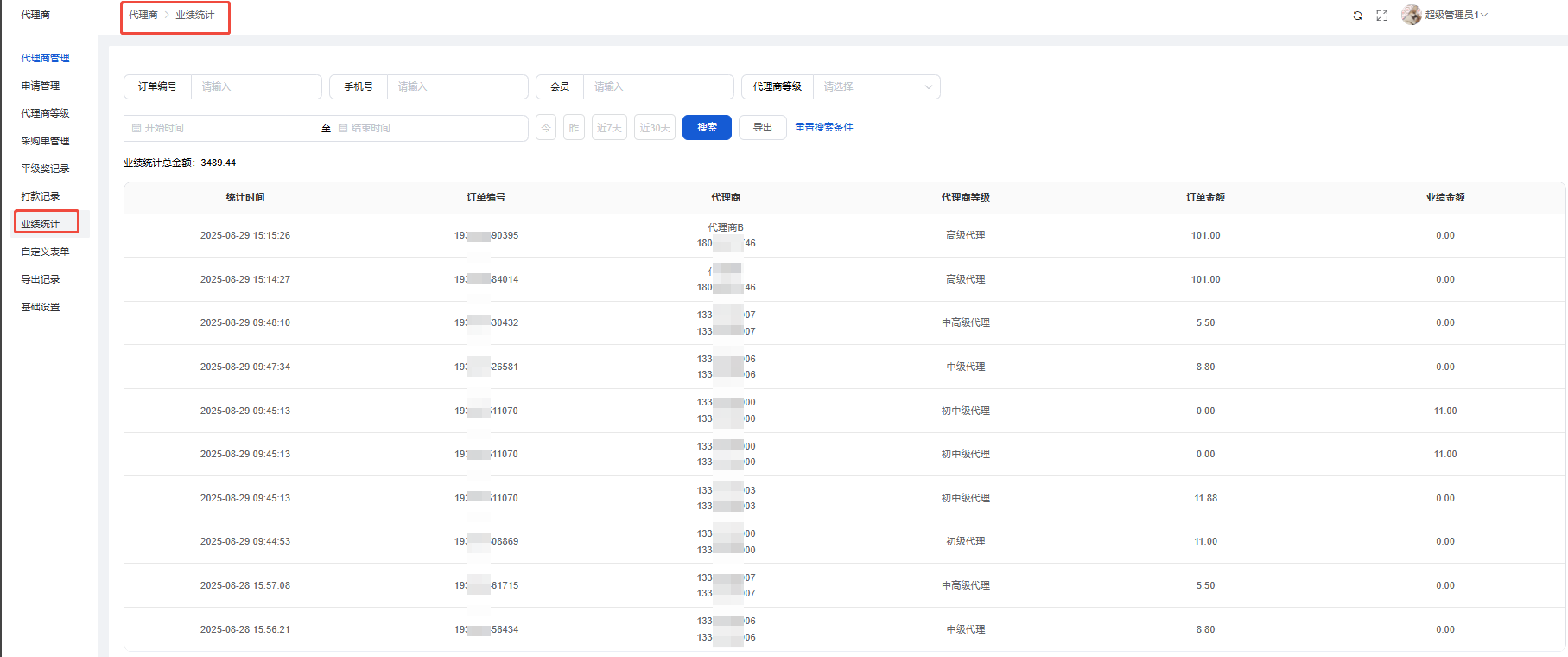The height and width of the screenshot is (657, 1568).
Task: Focus the 订单编号 input field
Action: point(256,86)
